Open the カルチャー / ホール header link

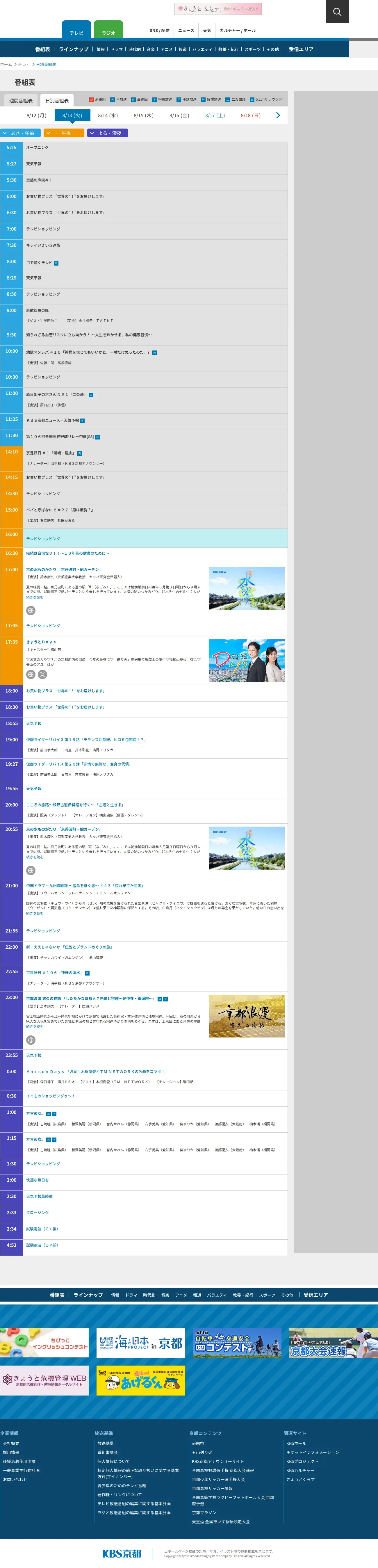click(x=238, y=31)
